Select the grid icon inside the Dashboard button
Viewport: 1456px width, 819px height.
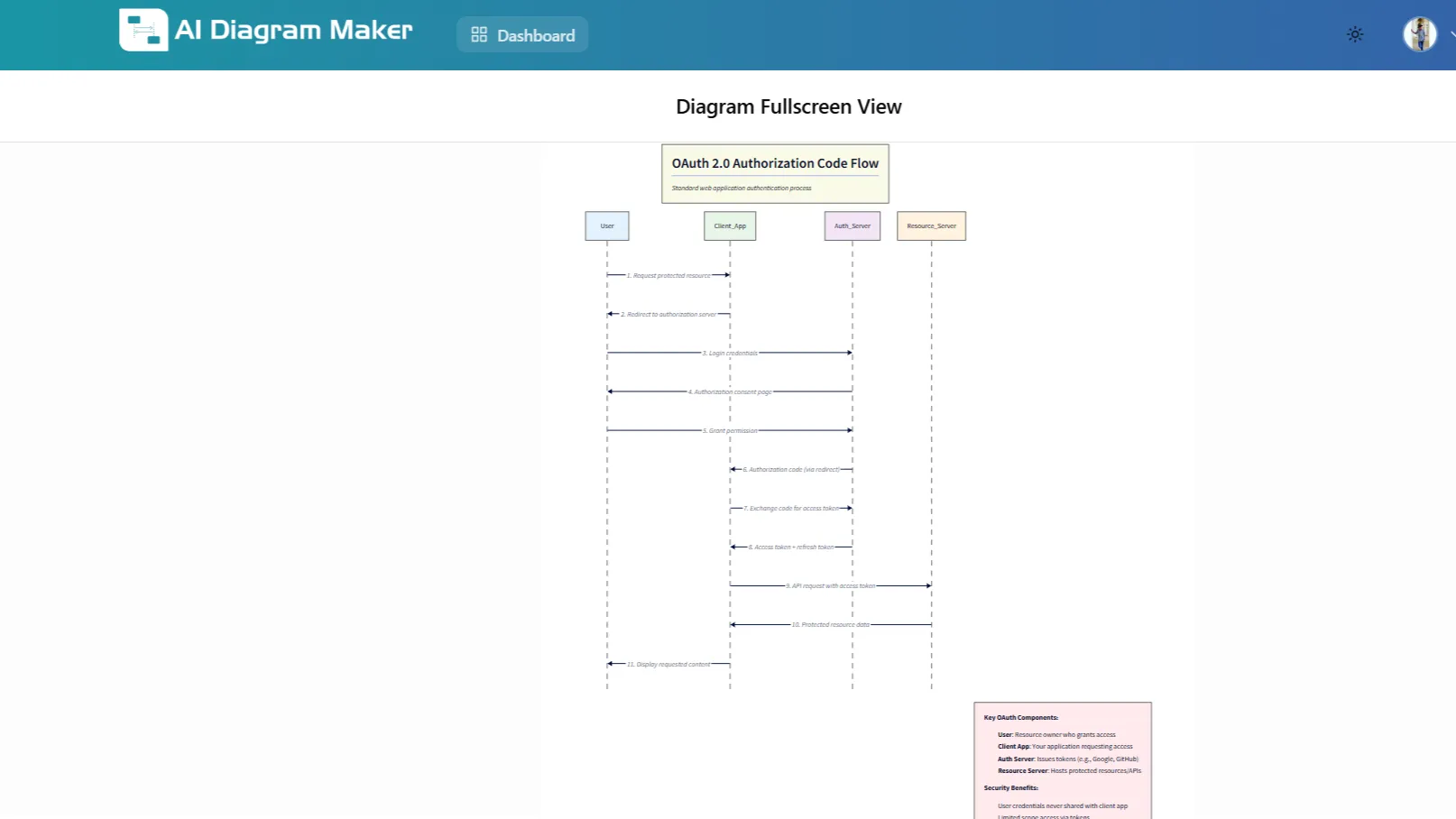[479, 34]
